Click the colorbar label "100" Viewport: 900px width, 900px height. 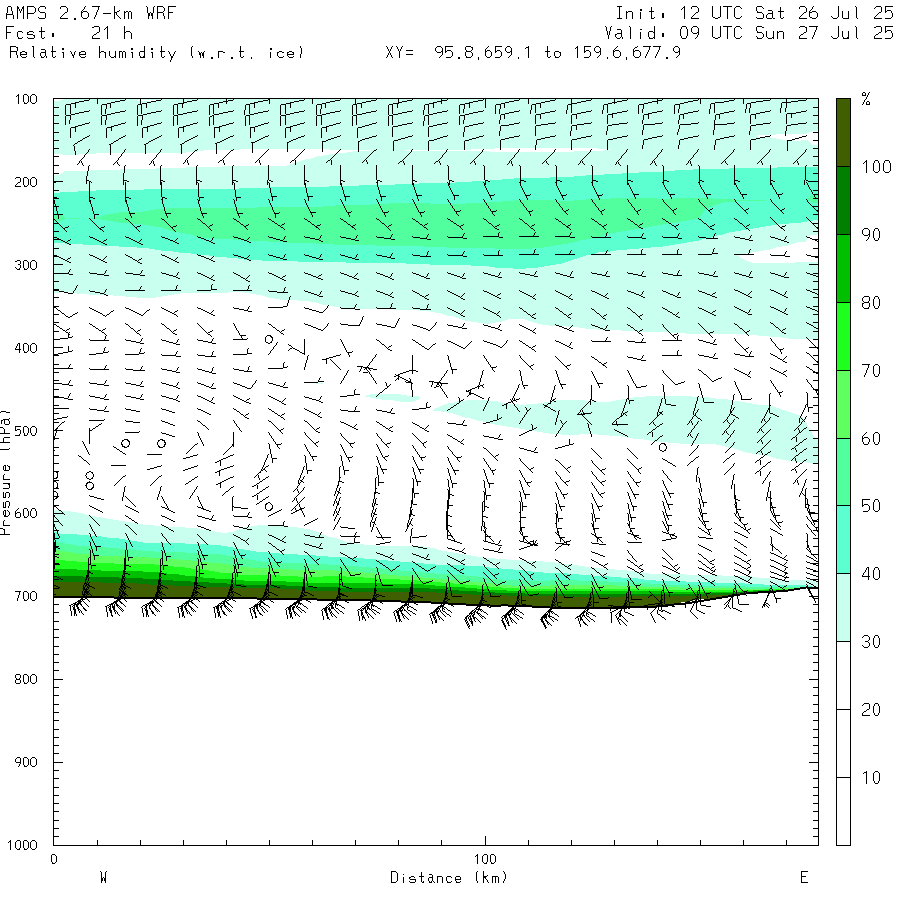876,167
